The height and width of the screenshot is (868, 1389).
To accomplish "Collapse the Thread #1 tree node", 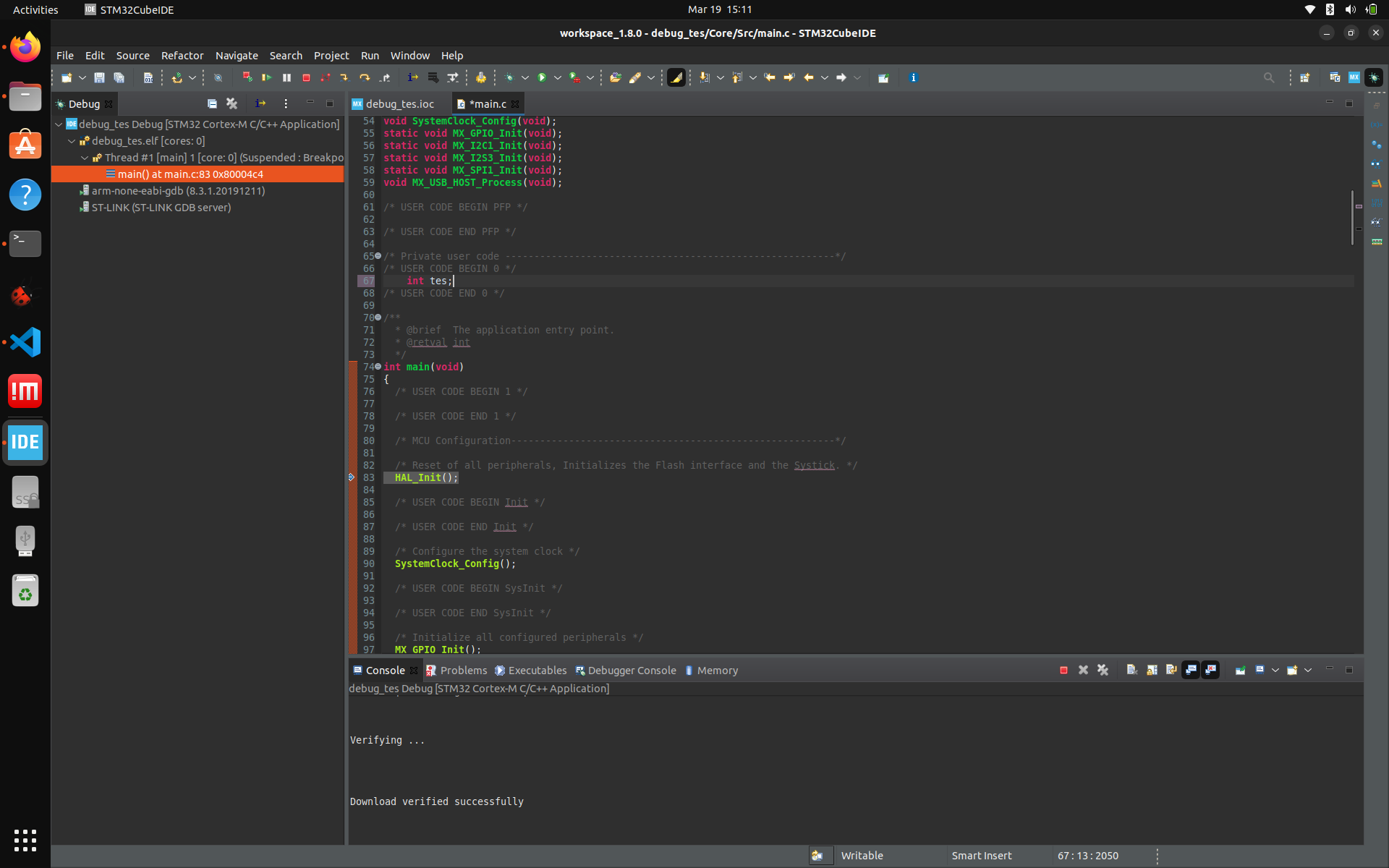I will tap(85, 158).
